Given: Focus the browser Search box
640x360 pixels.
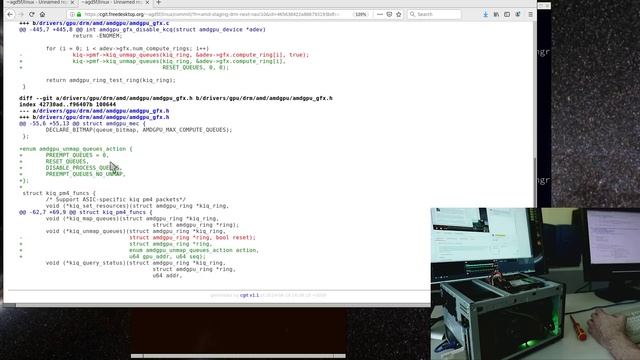Looking at the screenshot, I should (434, 14).
